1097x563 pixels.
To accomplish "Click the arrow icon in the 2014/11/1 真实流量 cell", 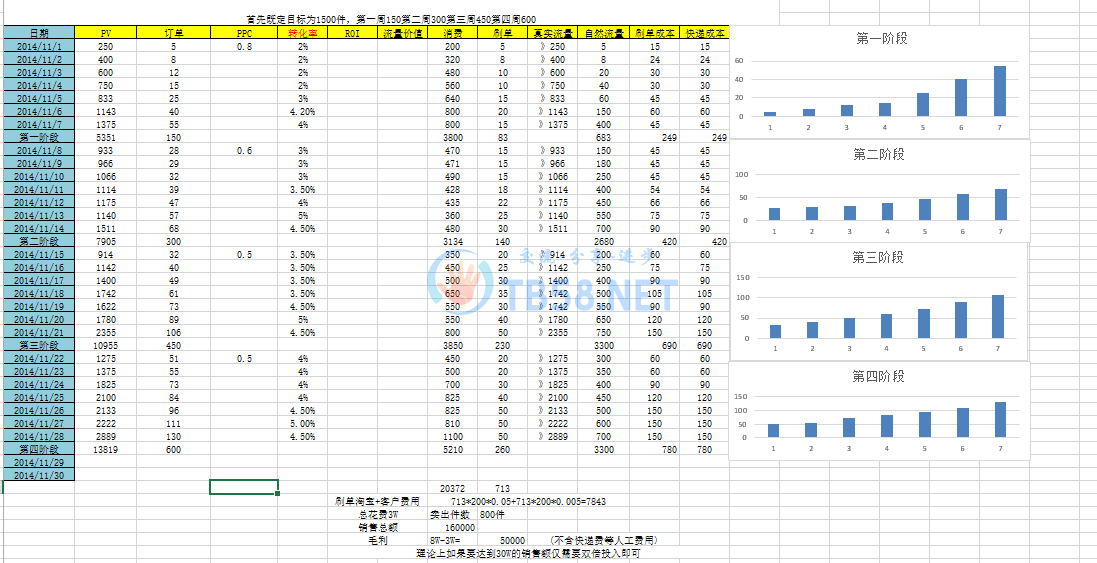I will [x=541, y=47].
